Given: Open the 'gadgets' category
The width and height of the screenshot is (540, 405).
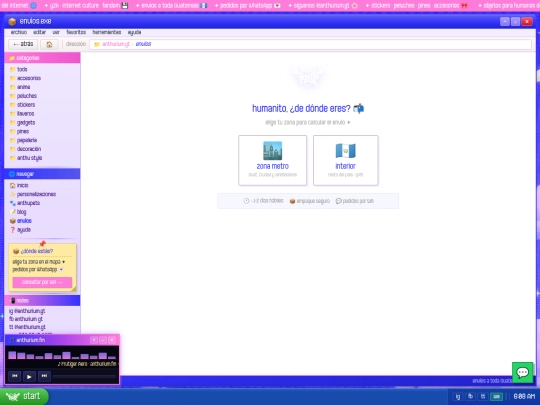Looking at the screenshot, I should click(22, 123).
